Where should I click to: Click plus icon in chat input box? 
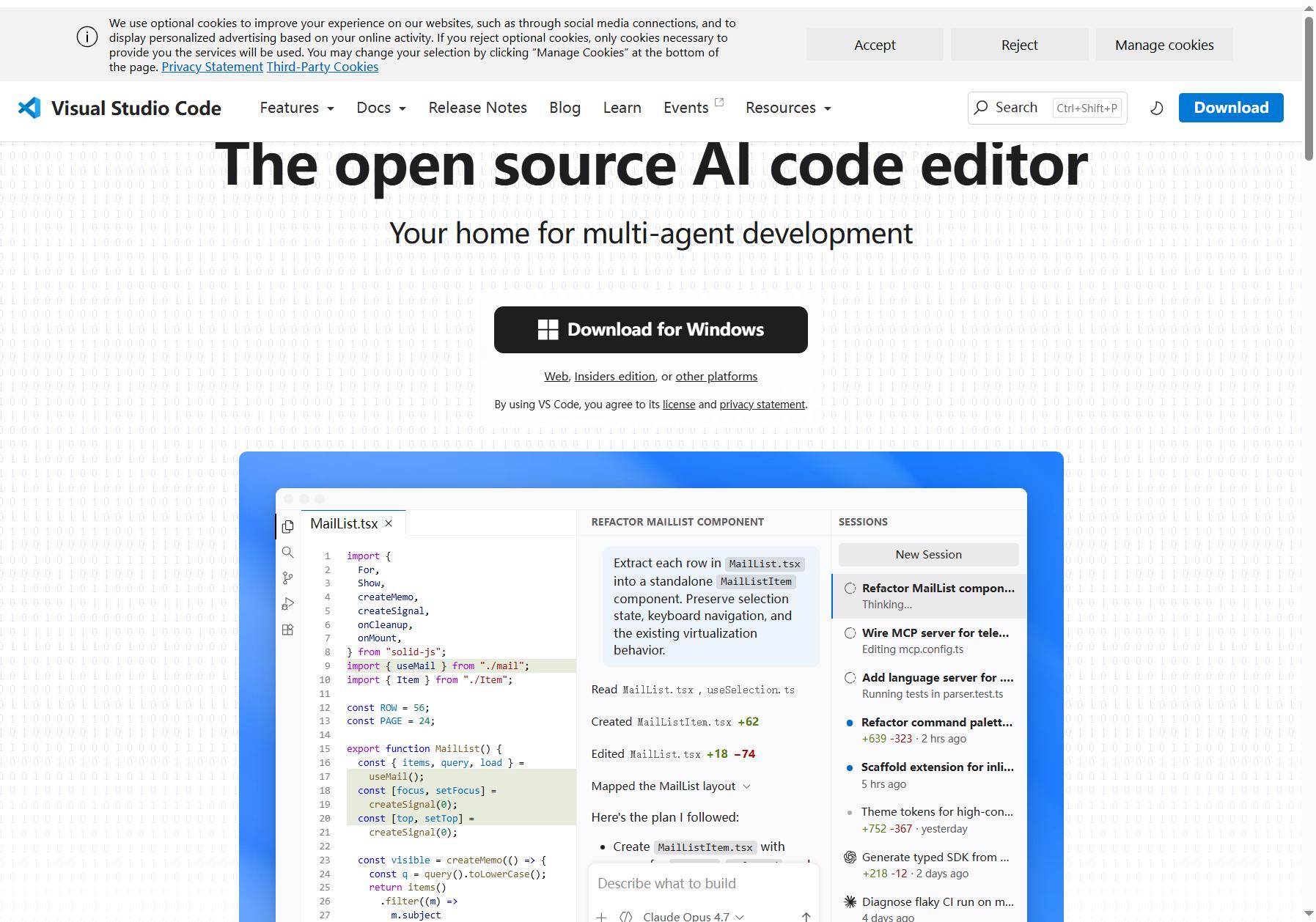click(601, 917)
